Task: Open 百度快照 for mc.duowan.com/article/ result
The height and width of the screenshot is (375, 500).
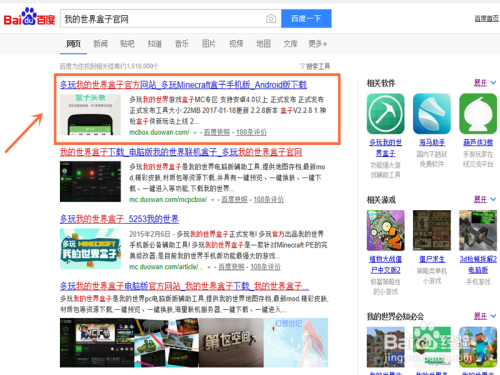Action: click(x=231, y=267)
